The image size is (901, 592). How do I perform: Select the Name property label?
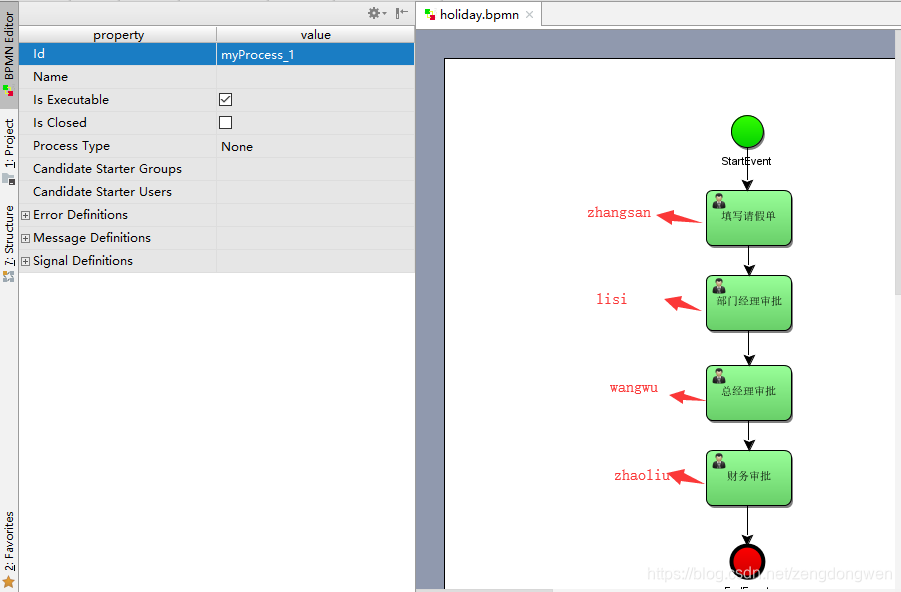tap(51, 77)
